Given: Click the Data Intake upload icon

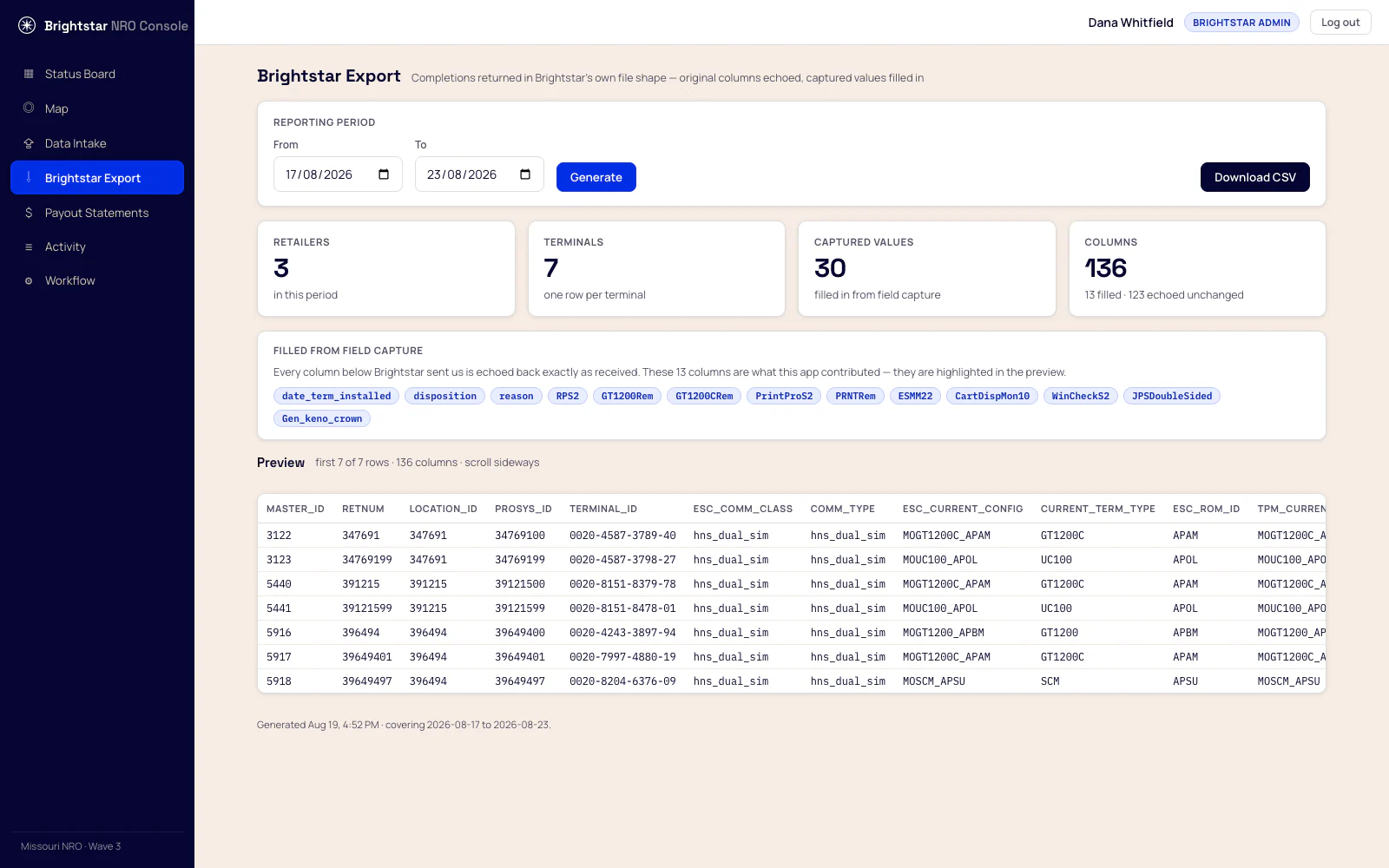Looking at the screenshot, I should click(x=29, y=143).
